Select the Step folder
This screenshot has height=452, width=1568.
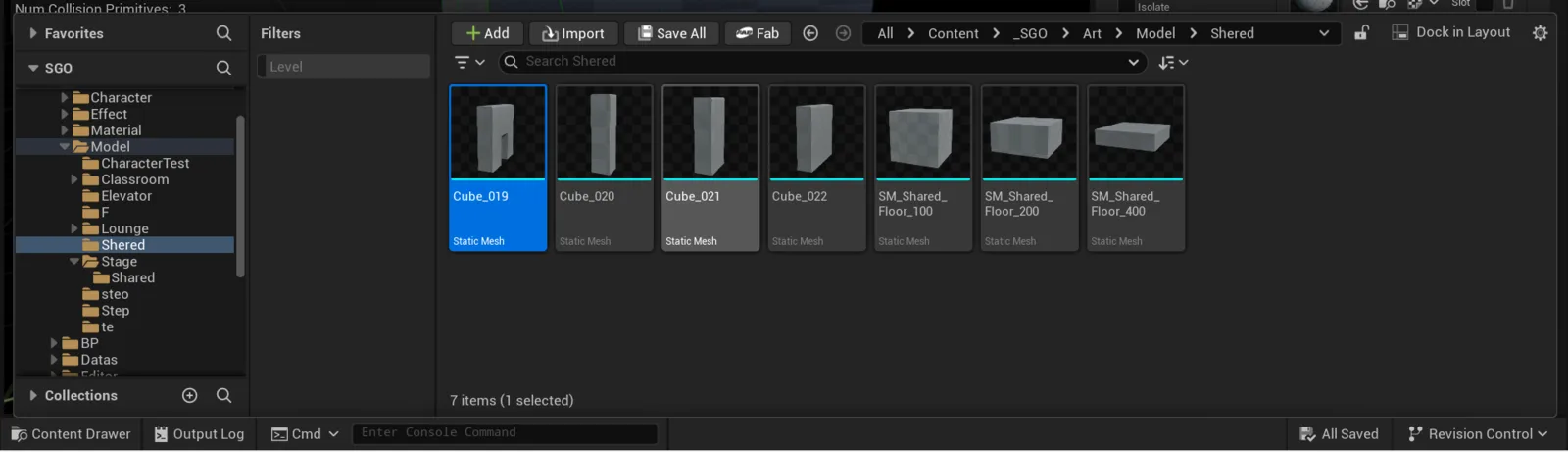click(106, 311)
